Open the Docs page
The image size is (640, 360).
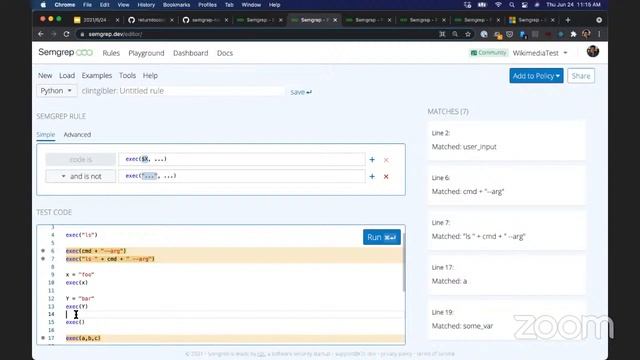coord(225,53)
